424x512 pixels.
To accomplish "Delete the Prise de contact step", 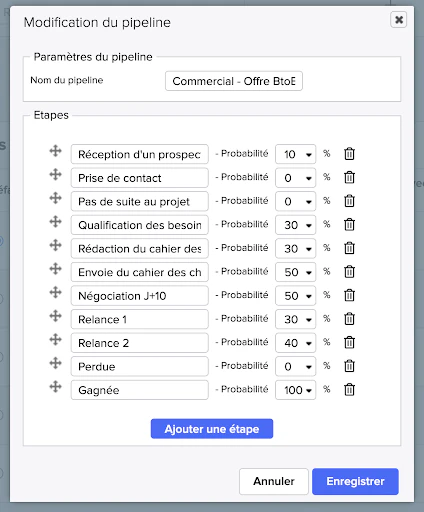I will pos(349,177).
